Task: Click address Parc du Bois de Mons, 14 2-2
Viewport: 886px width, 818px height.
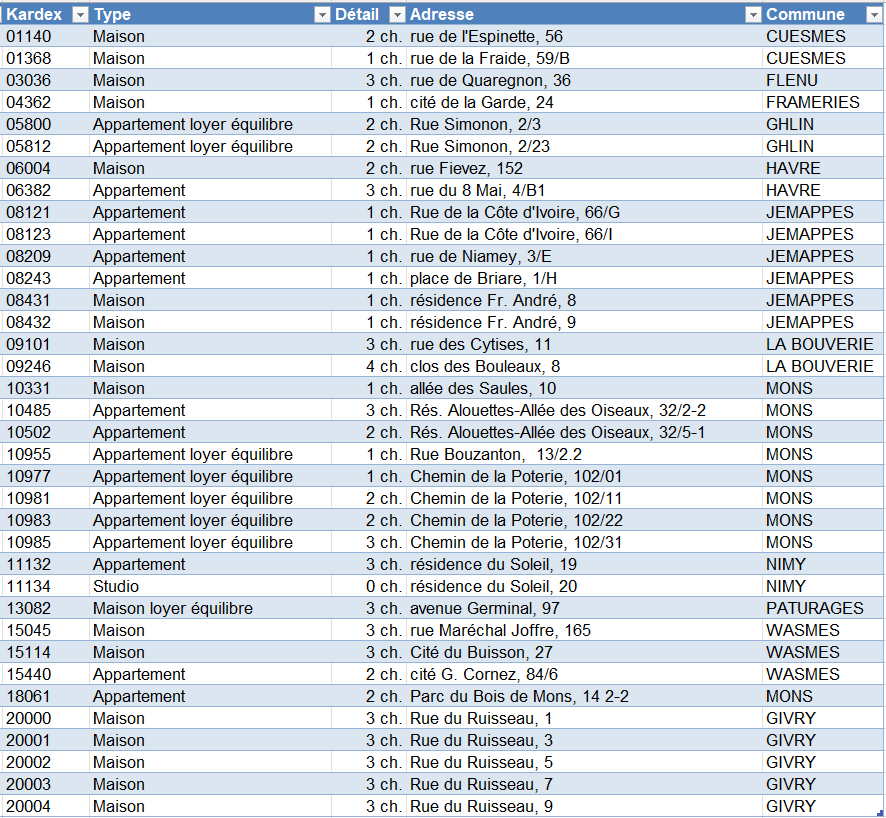Action: [519, 696]
